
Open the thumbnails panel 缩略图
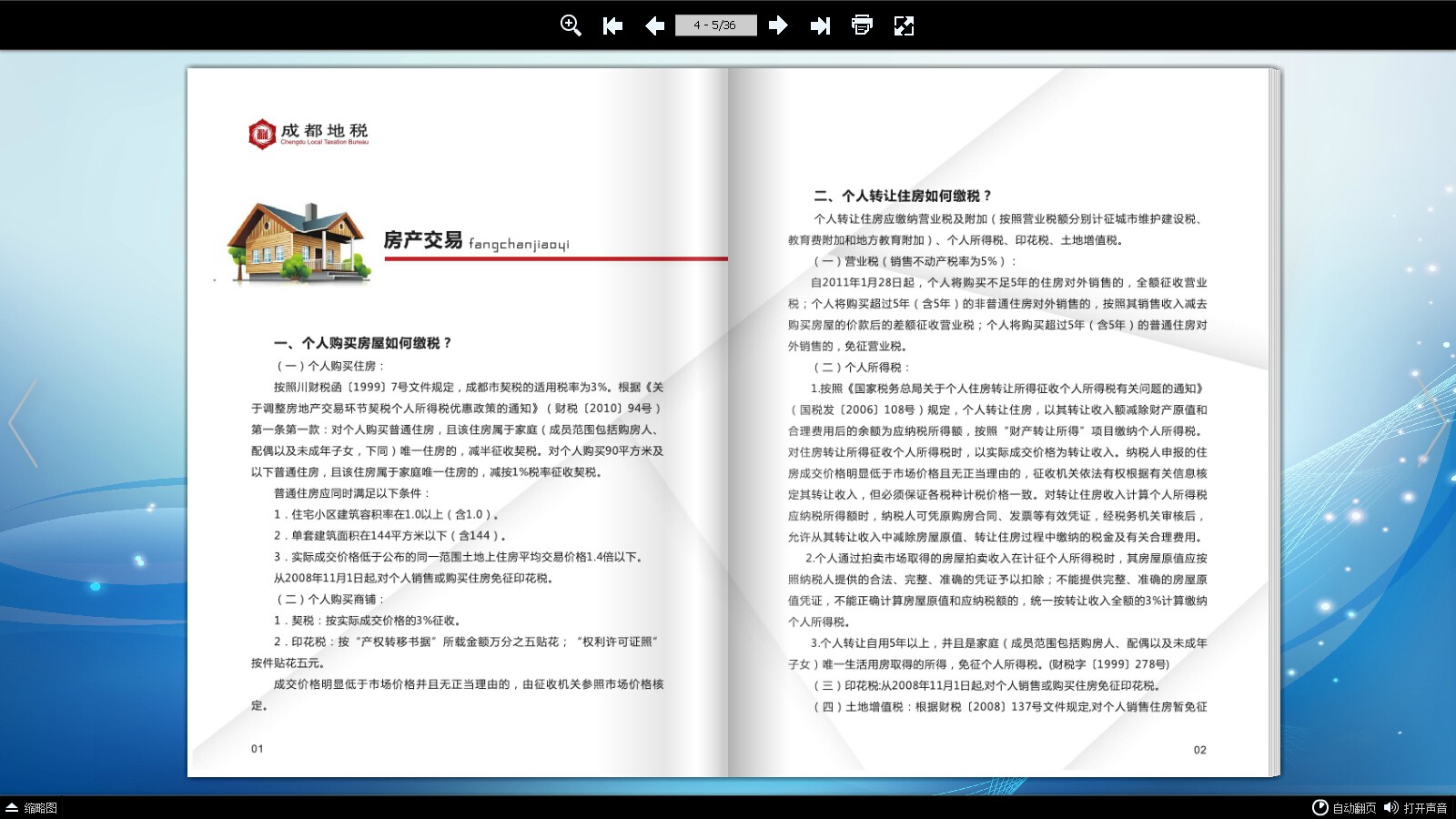tap(32, 808)
